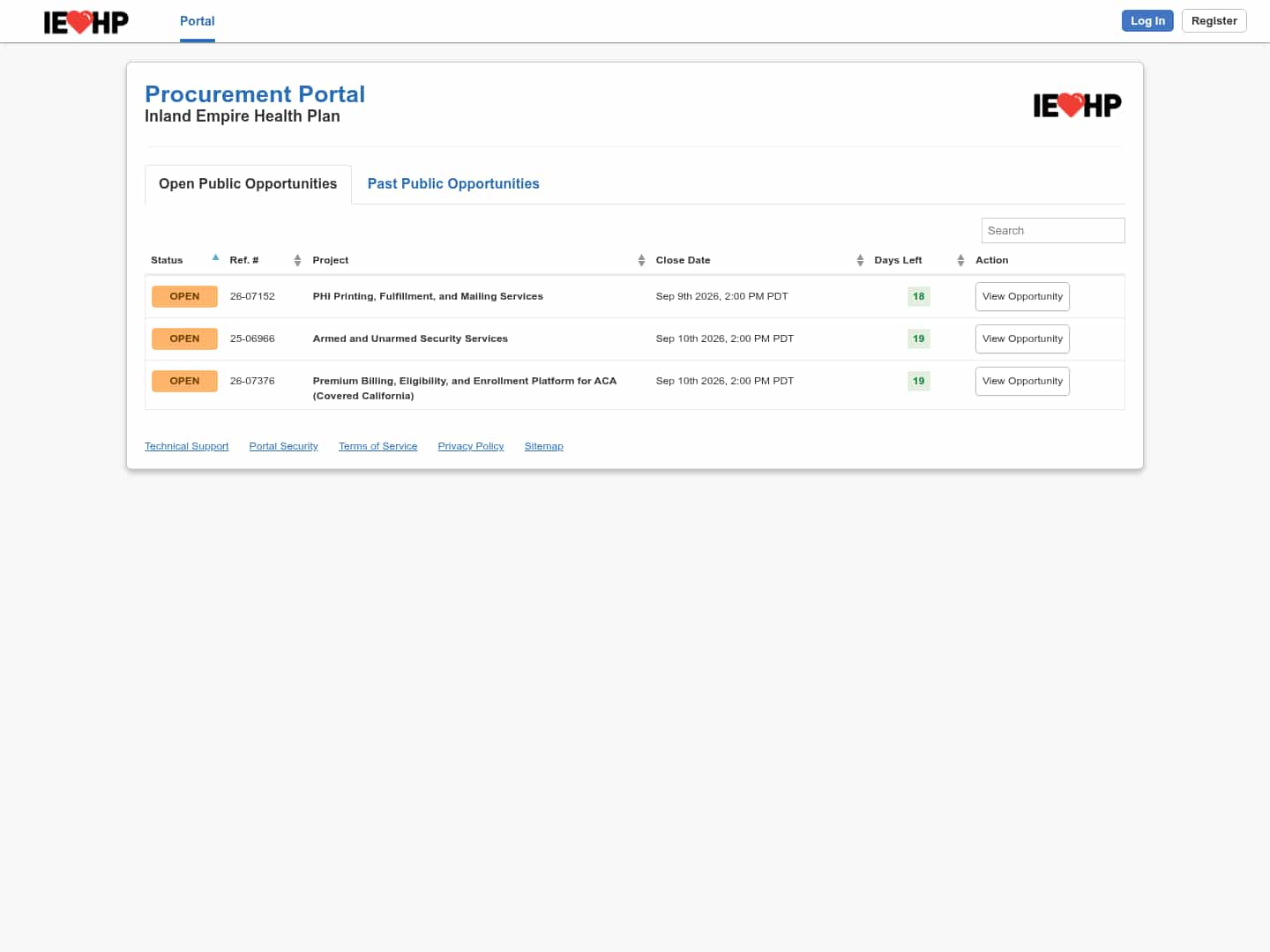The height and width of the screenshot is (952, 1270).
Task: Sort by Ref. # column arrows
Action: click(x=297, y=260)
